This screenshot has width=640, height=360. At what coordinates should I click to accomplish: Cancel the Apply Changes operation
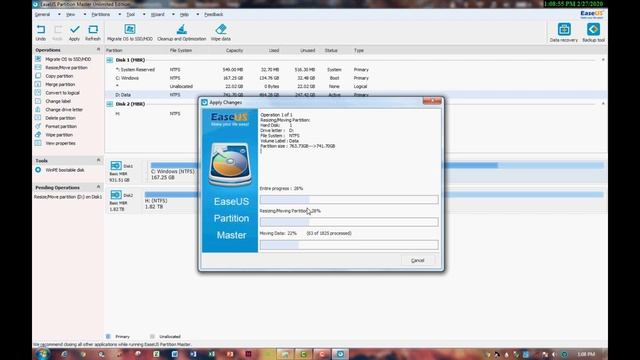coord(417,260)
